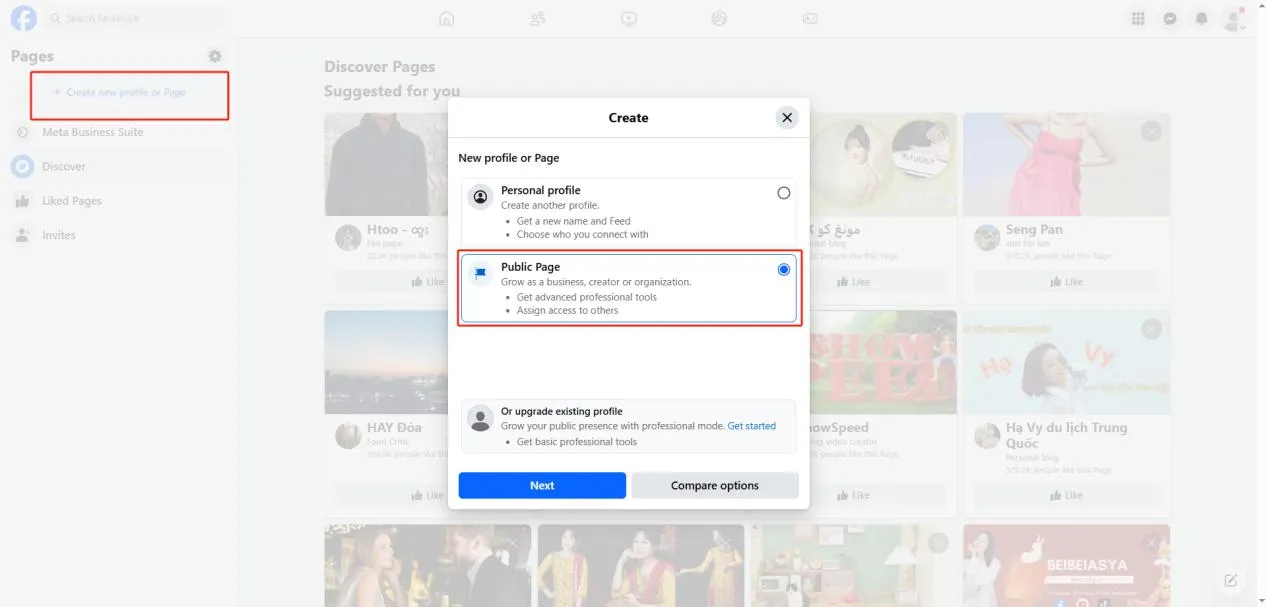Click the Htoo page avatar
This screenshot has width=1267, height=607.
tap(348, 237)
